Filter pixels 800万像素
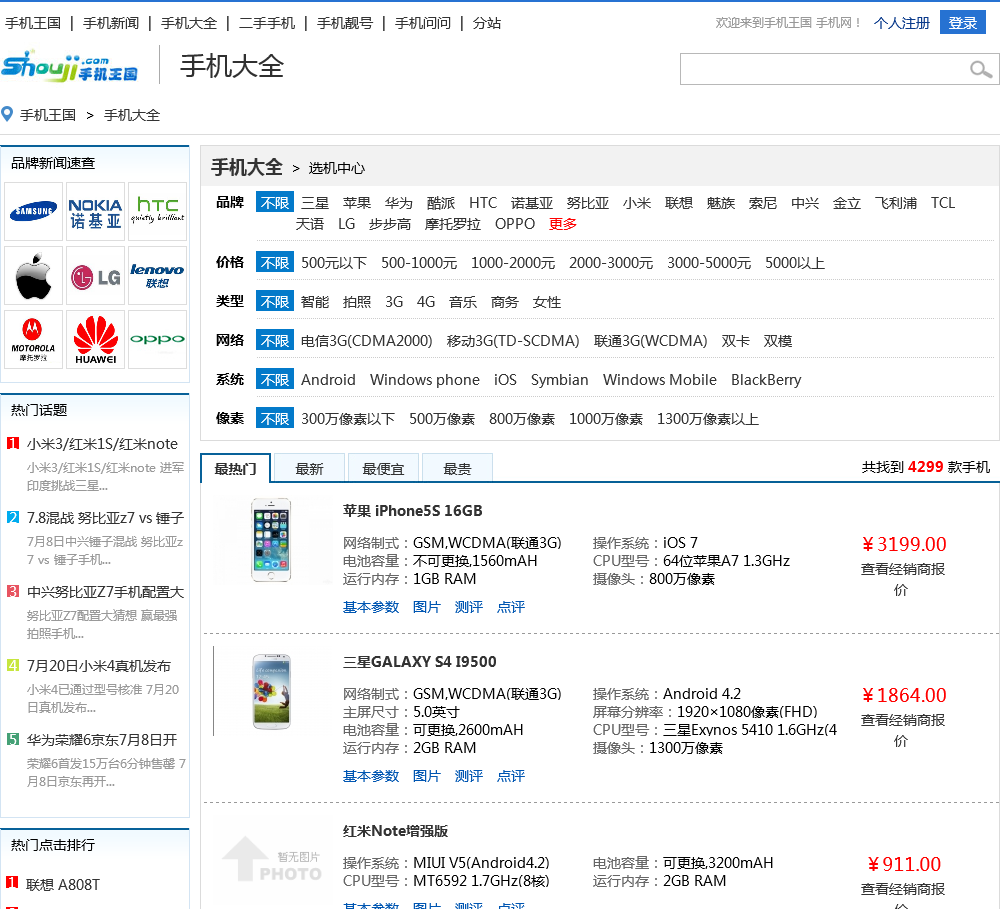 tap(522, 419)
